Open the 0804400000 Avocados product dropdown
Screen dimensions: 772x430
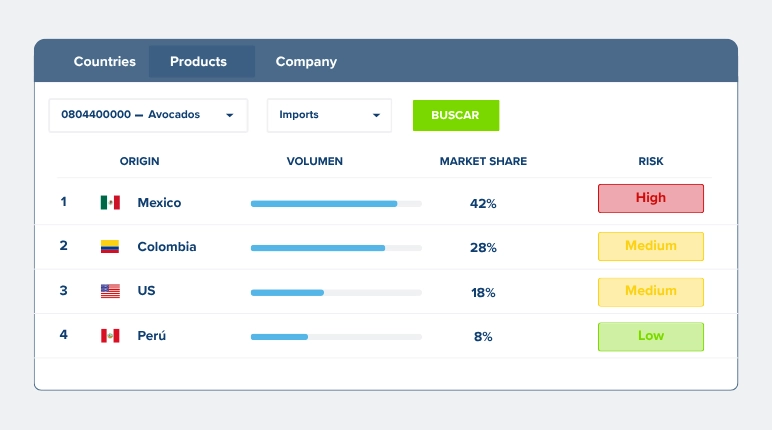pos(148,115)
